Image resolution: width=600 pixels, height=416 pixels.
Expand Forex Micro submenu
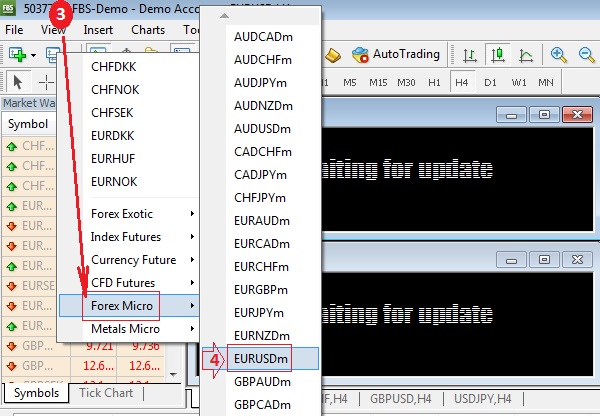coord(129,305)
